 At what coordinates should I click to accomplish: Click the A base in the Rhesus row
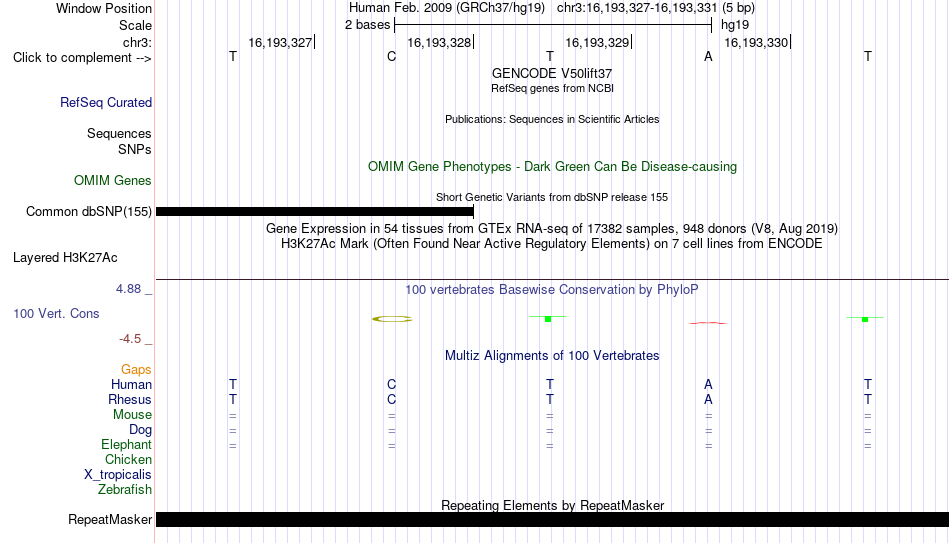click(708, 399)
